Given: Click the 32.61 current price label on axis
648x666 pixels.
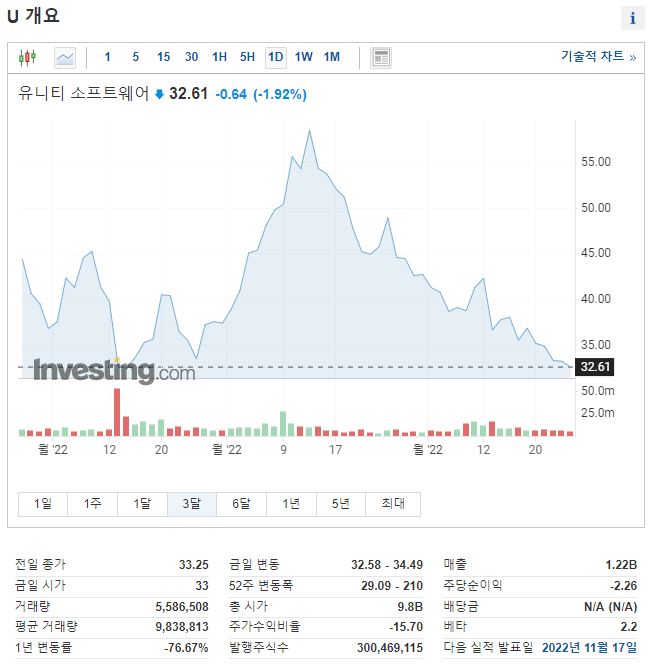Looking at the screenshot, I should 594,367.
